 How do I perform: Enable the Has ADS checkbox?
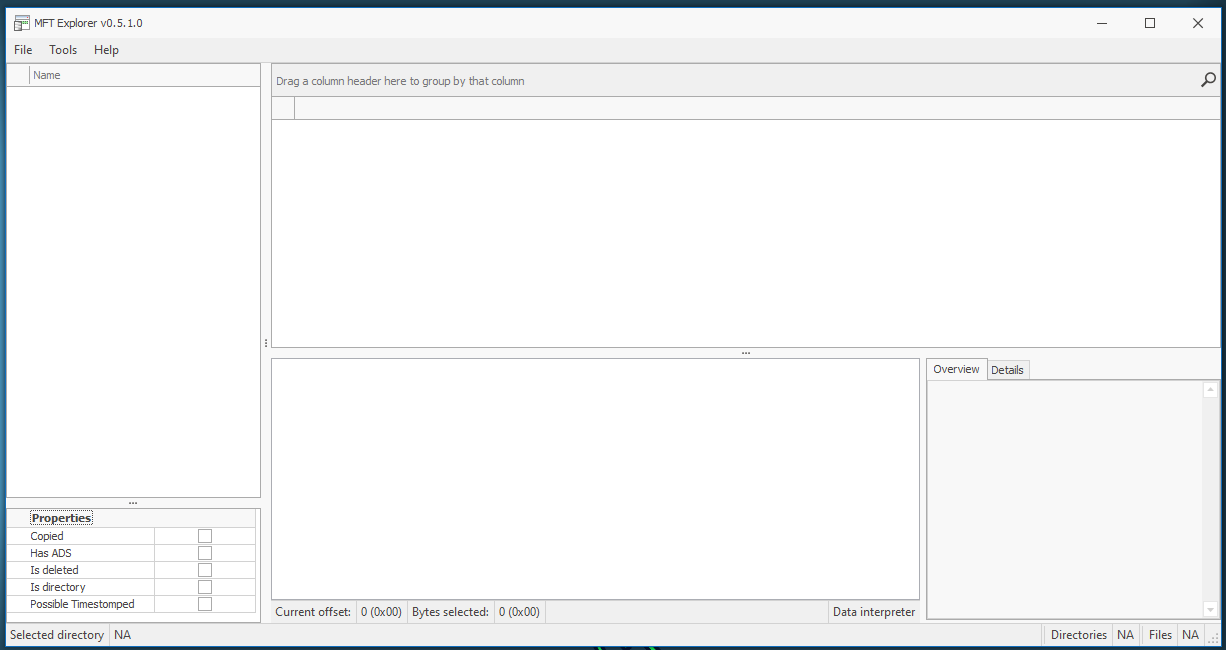click(x=205, y=553)
